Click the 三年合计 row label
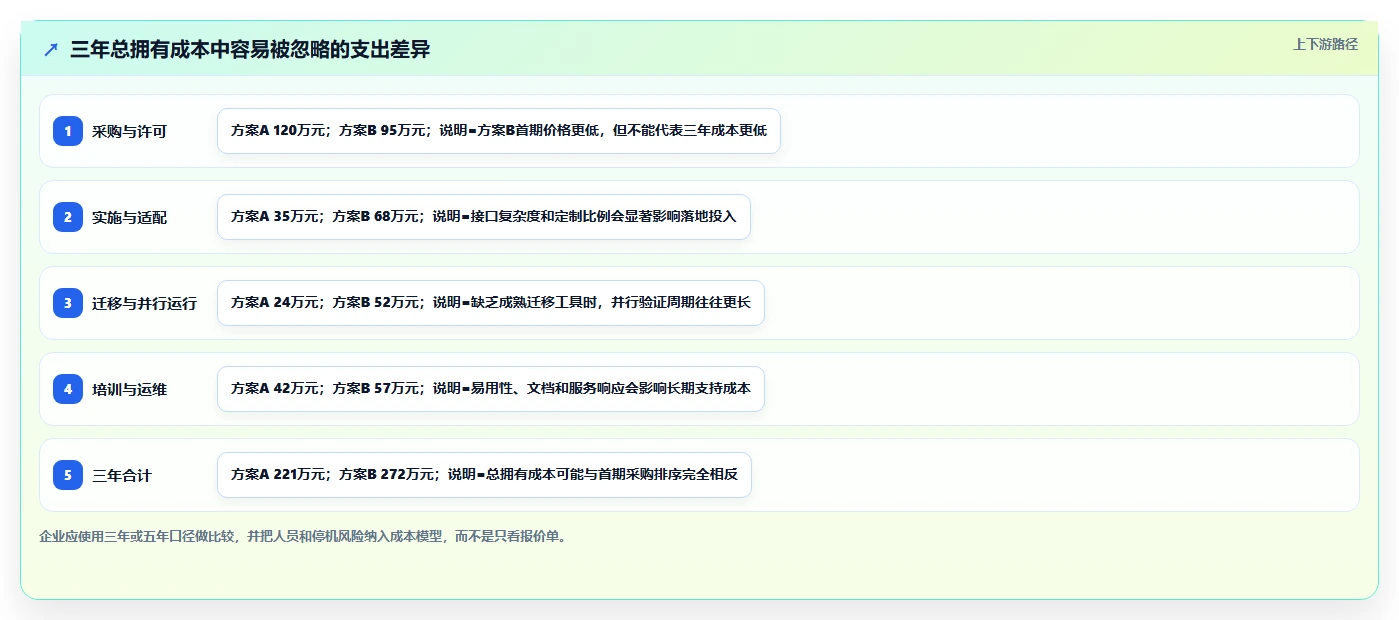Screen dimensions: 1399x620 [122, 475]
